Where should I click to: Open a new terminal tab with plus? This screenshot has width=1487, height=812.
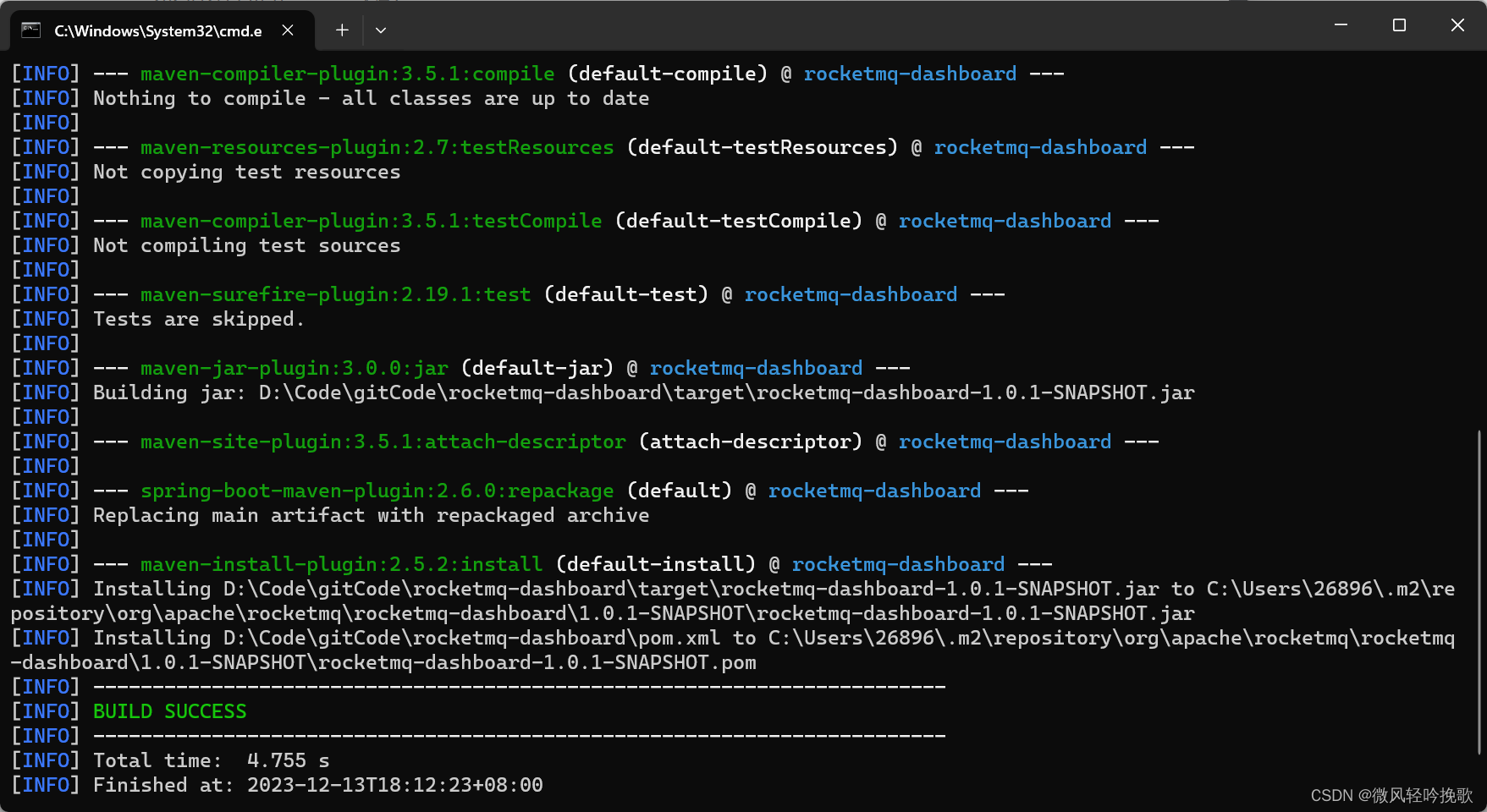(342, 30)
